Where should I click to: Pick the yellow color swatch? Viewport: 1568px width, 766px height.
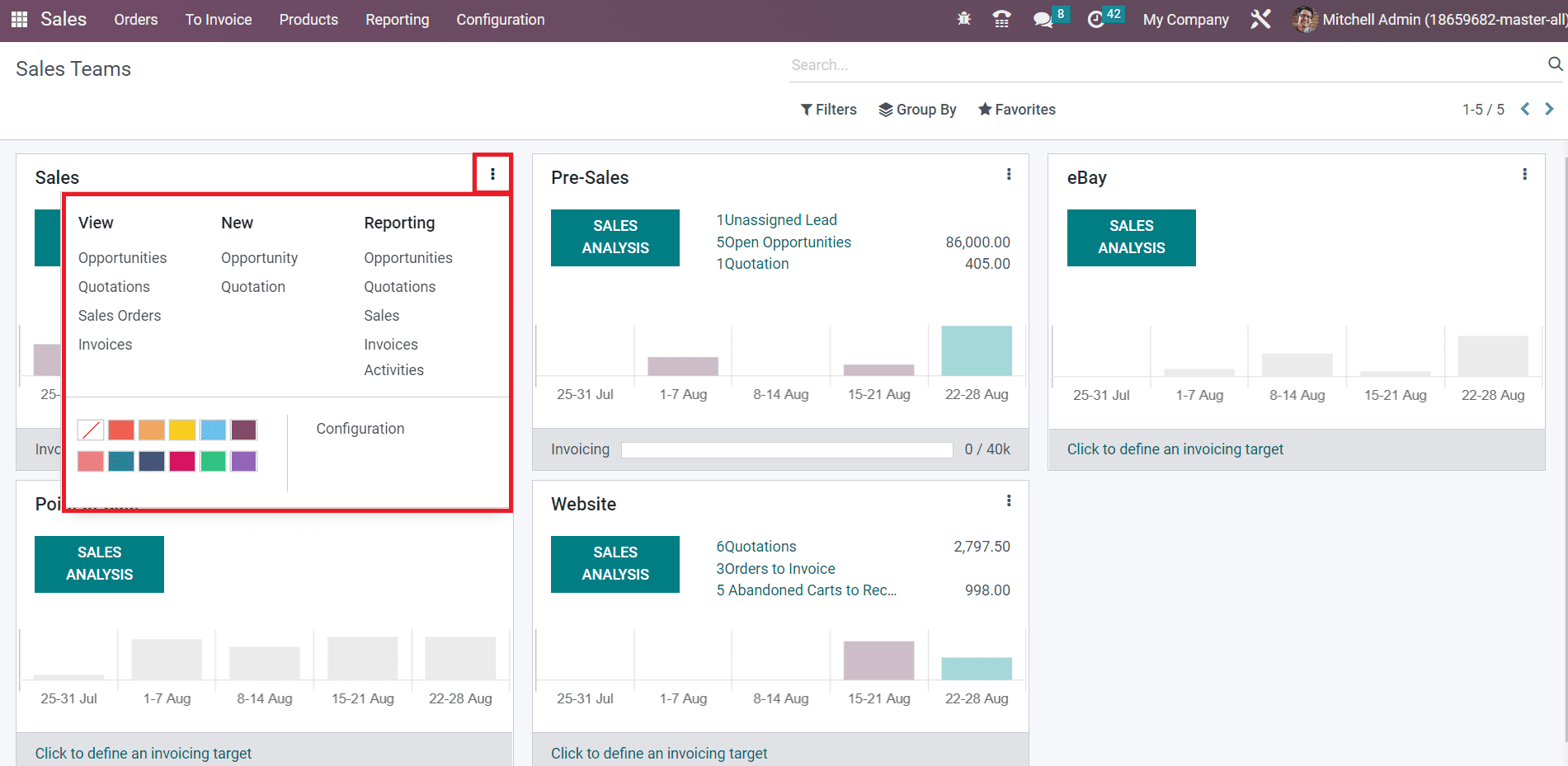click(182, 430)
